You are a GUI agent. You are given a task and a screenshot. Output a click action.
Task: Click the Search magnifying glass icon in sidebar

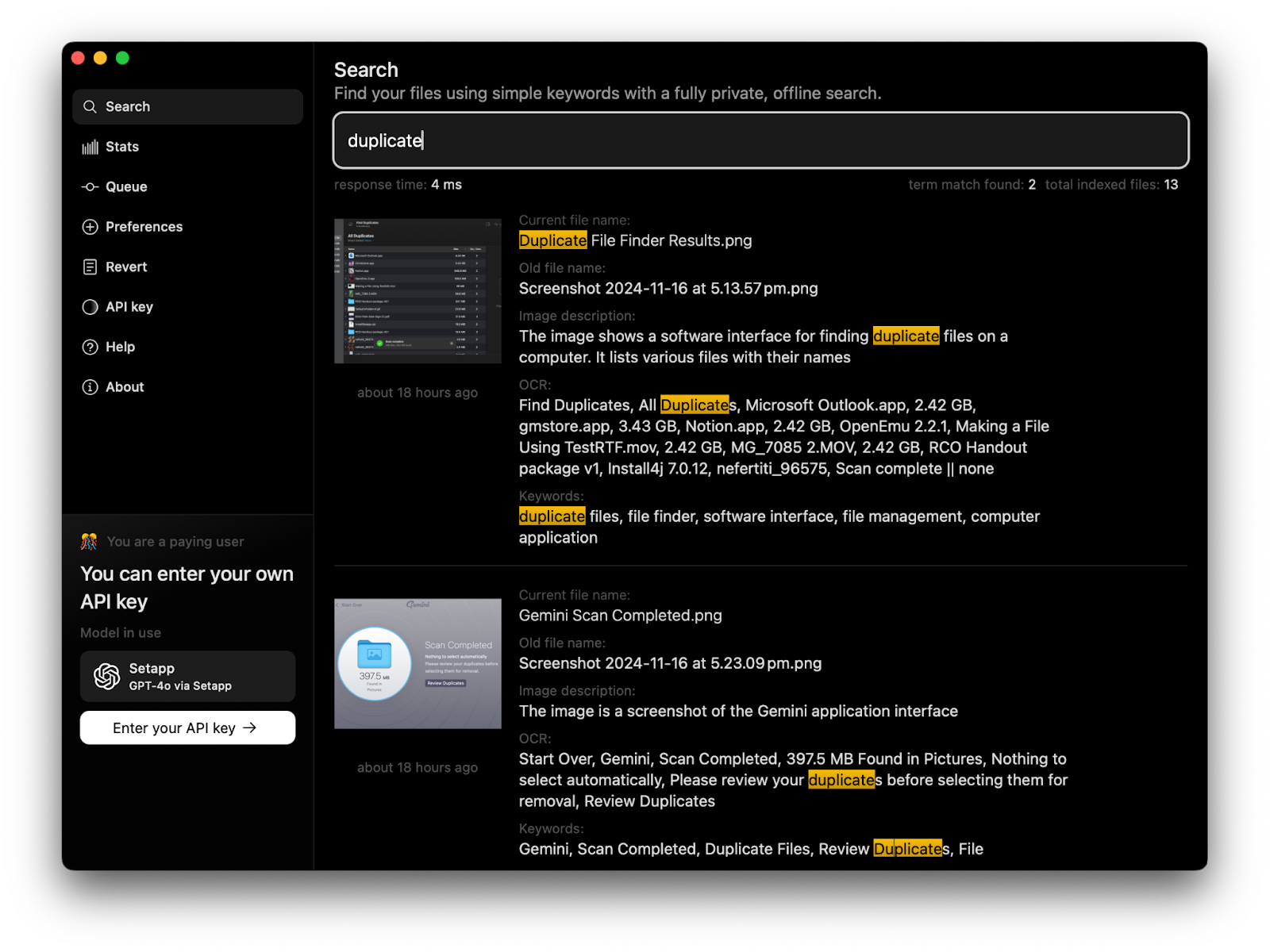[90, 106]
